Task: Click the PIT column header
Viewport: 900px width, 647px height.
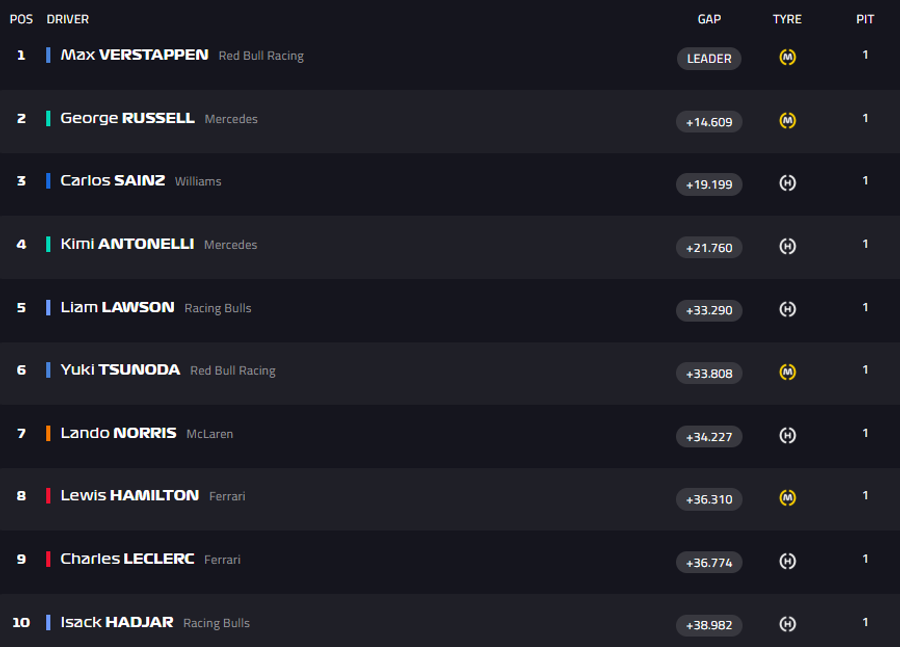Action: (865, 19)
